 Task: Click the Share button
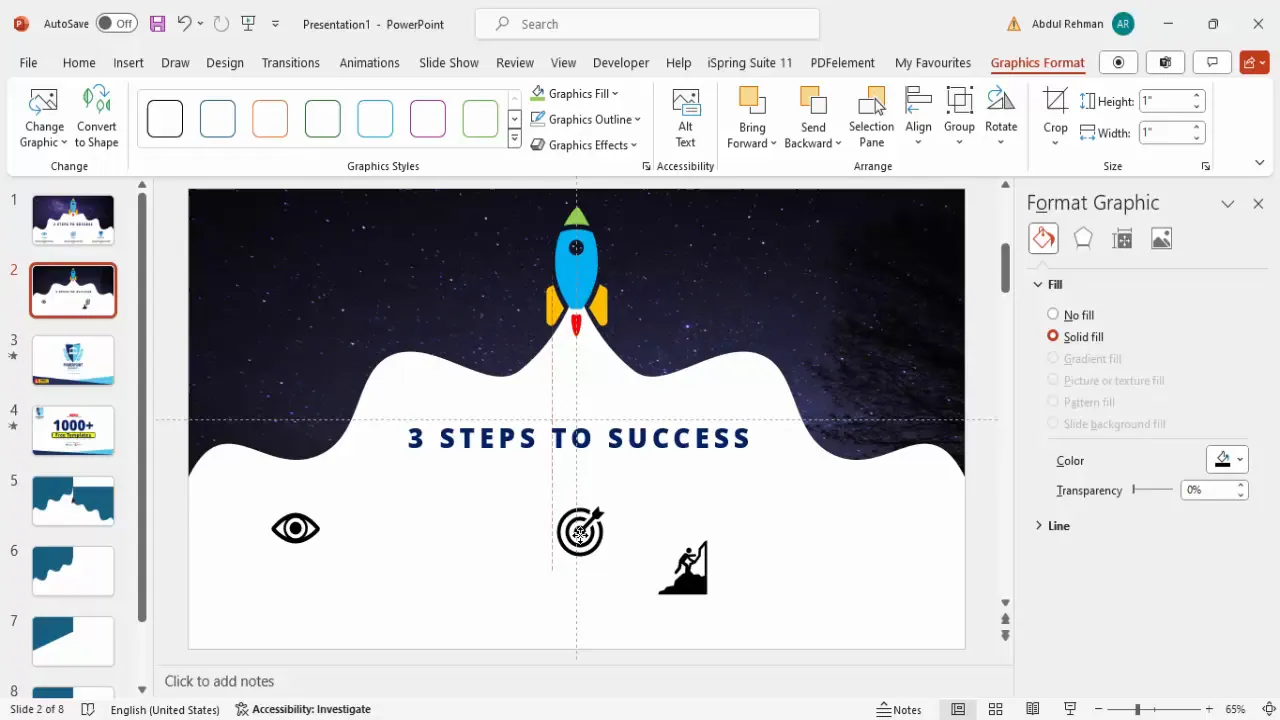(x=1254, y=62)
